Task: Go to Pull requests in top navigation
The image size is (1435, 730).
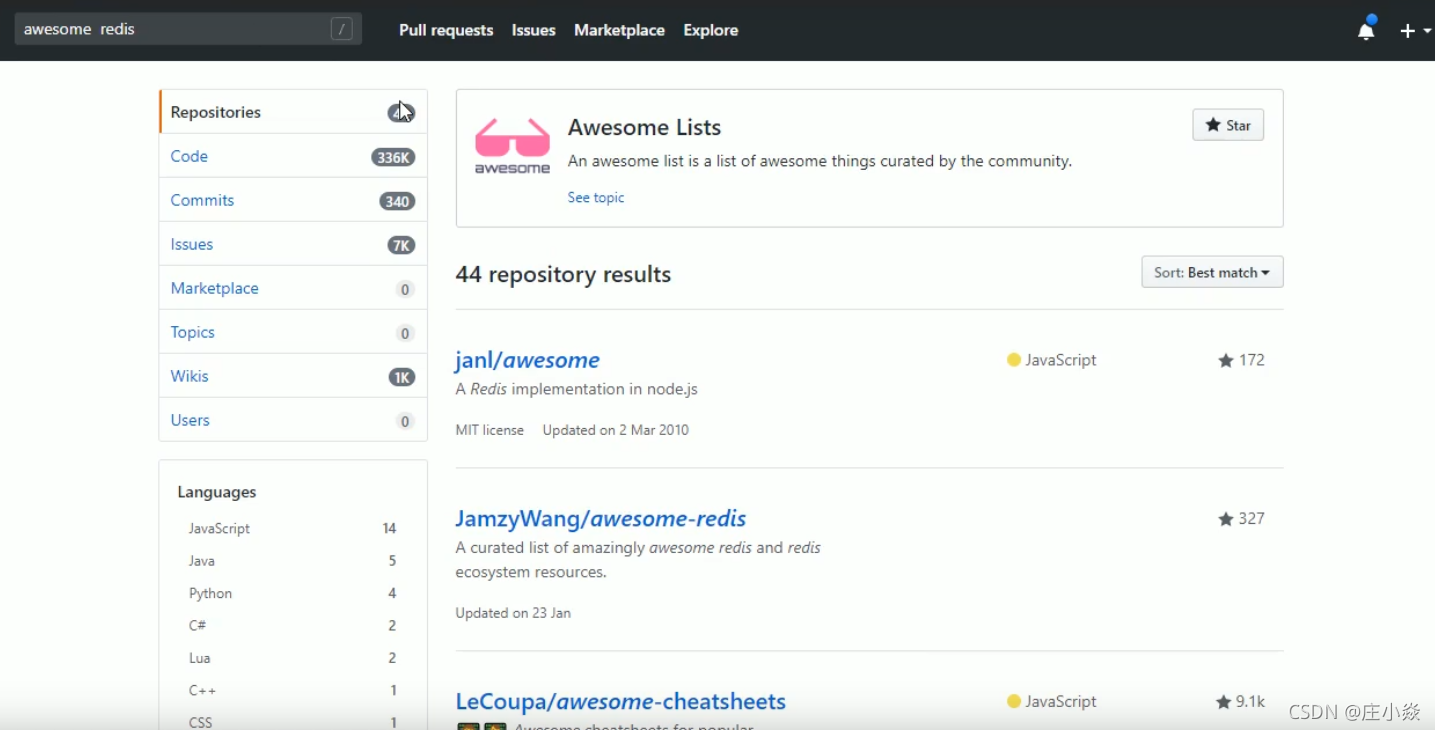Action: pyautogui.click(x=446, y=30)
